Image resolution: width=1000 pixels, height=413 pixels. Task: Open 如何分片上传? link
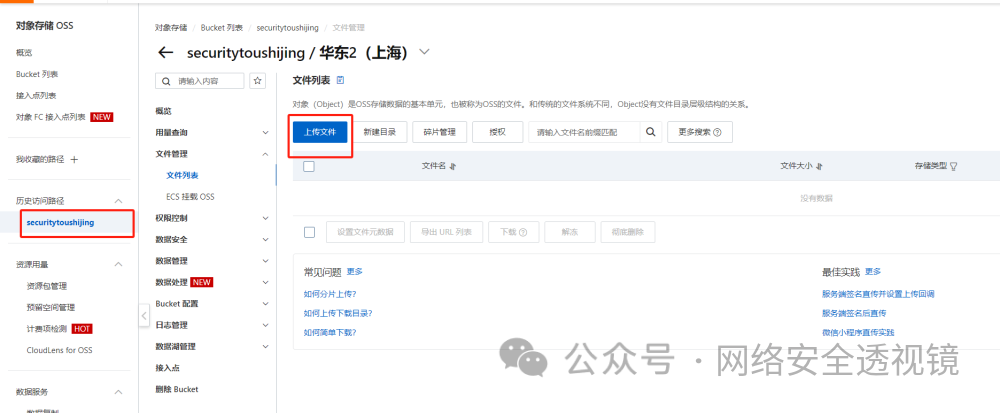(x=330, y=294)
